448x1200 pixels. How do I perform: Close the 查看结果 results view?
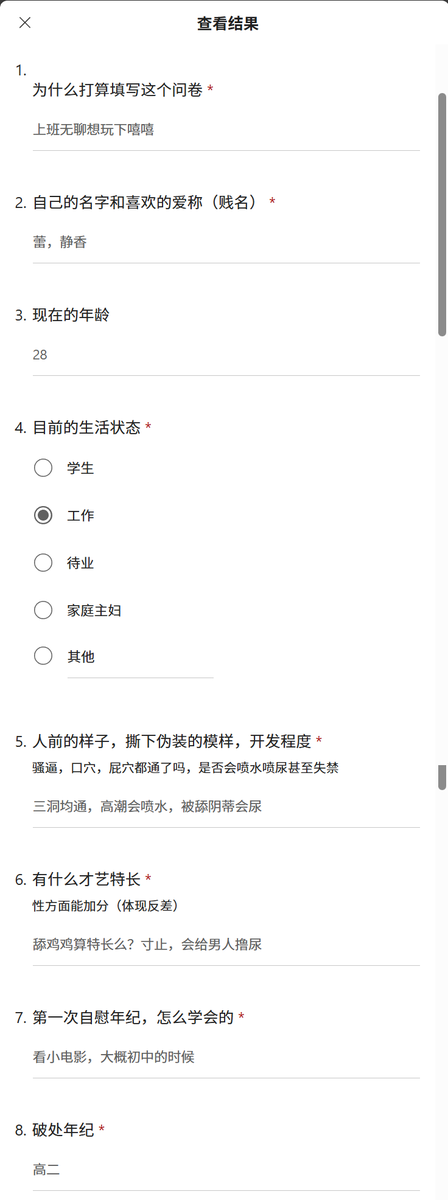tap(25, 23)
